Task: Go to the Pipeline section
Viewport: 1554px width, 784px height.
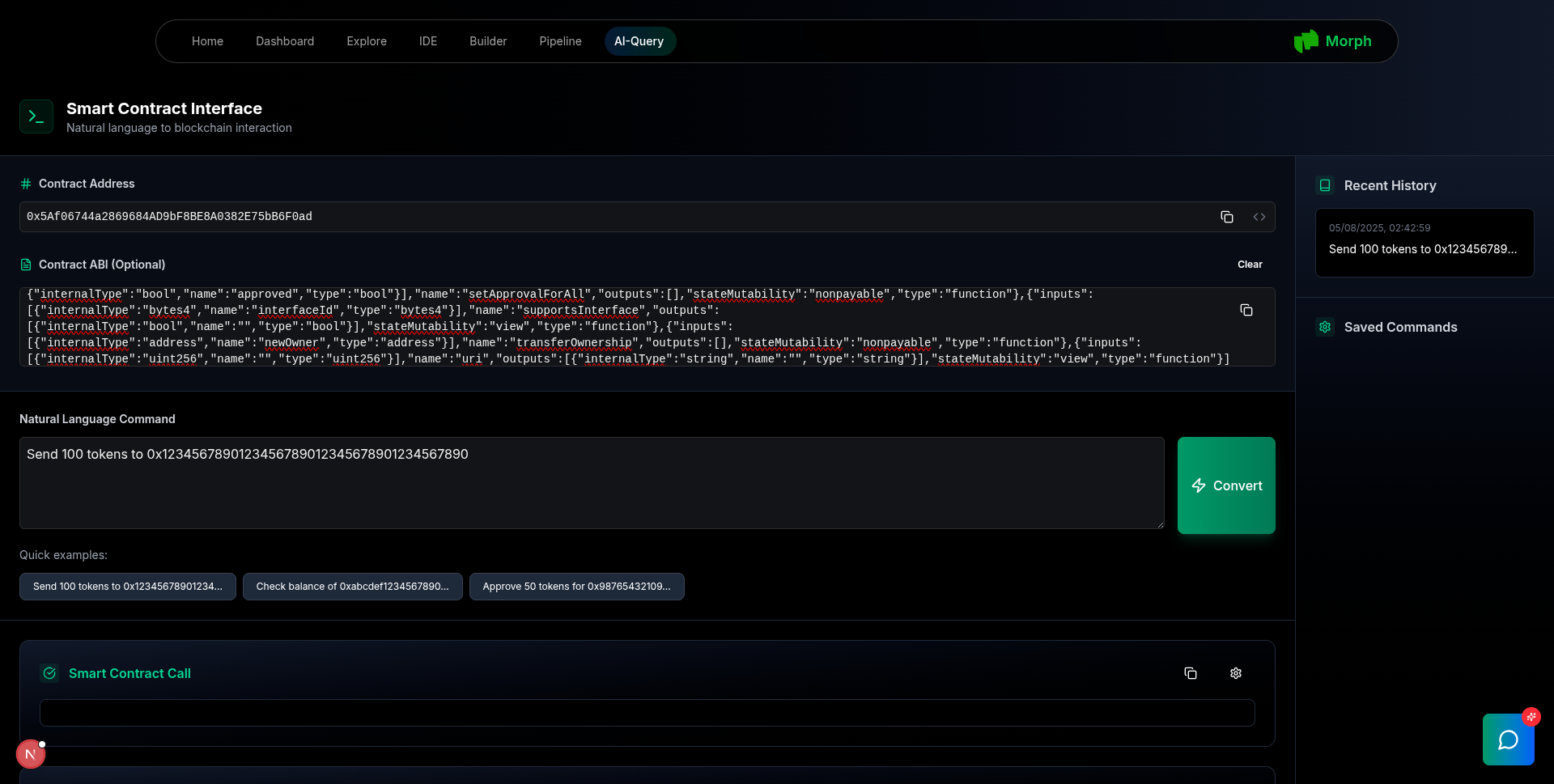Action: (559, 40)
